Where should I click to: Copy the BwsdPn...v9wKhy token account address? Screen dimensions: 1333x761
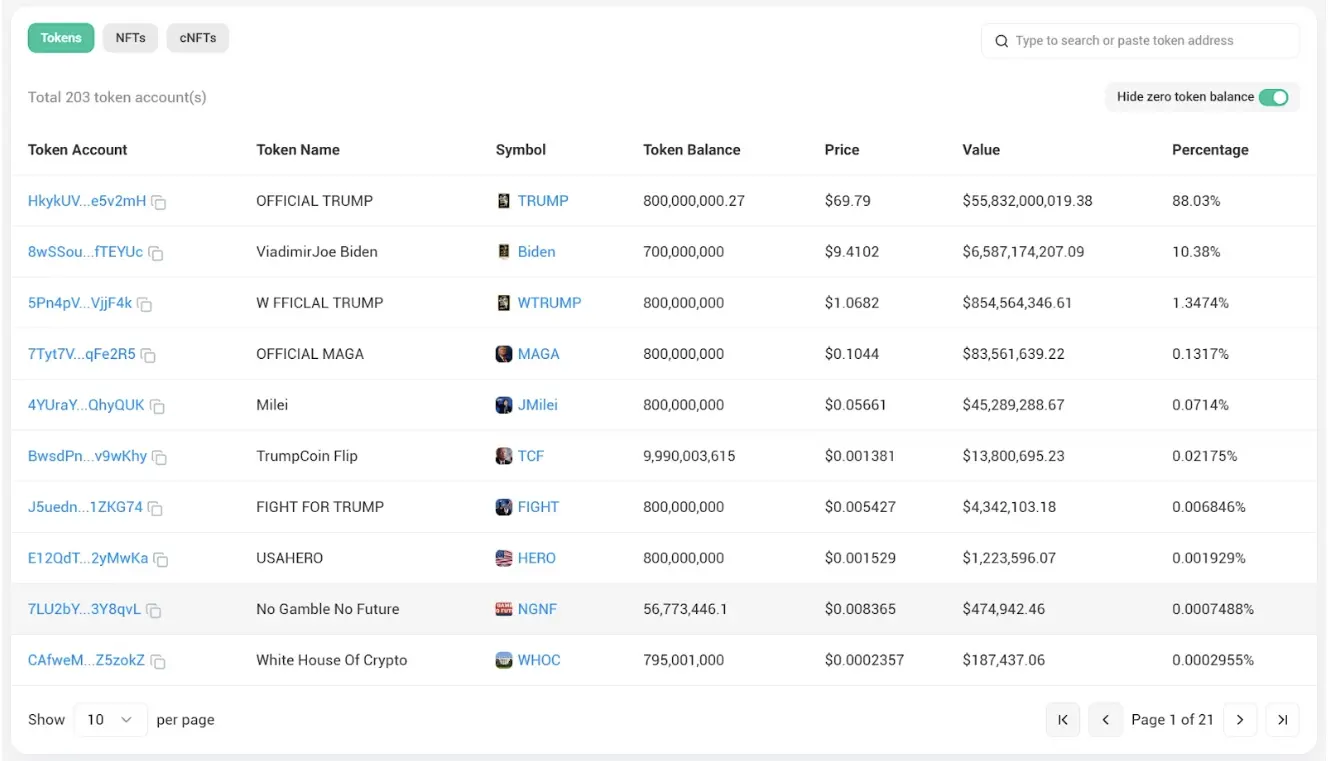pos(160,457)
